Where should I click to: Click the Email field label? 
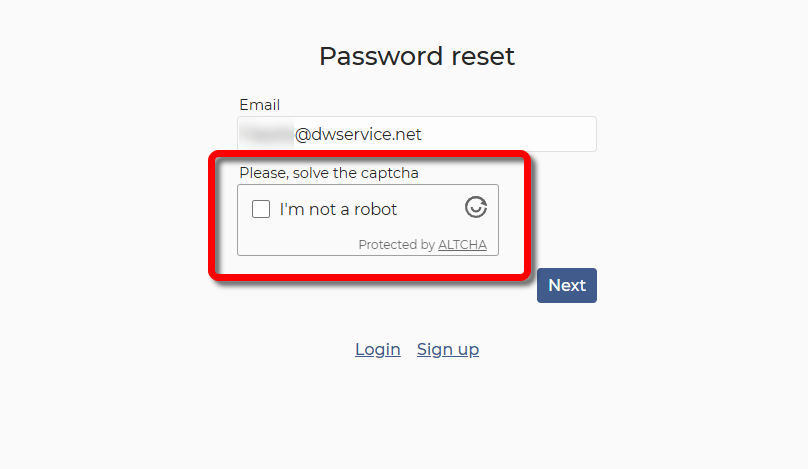point(259,105)
